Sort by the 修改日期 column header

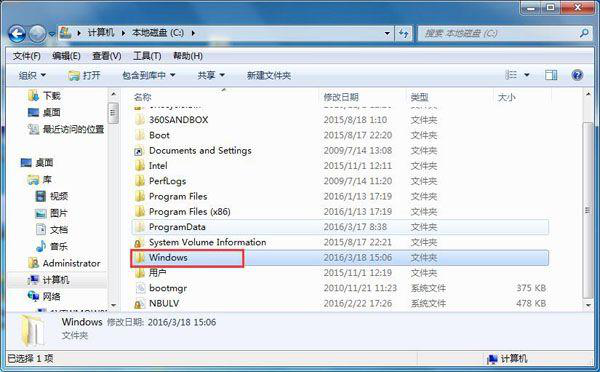[x=341, y=97]
